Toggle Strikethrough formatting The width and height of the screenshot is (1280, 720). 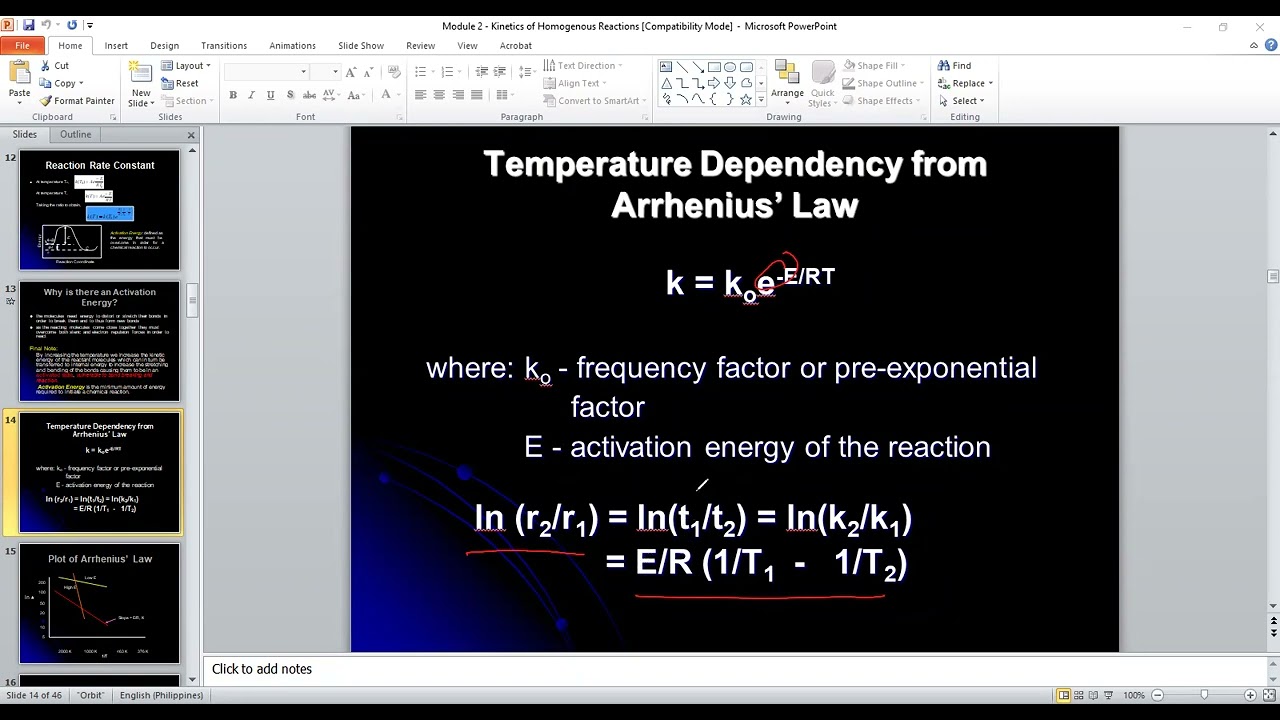click(309, 95)
